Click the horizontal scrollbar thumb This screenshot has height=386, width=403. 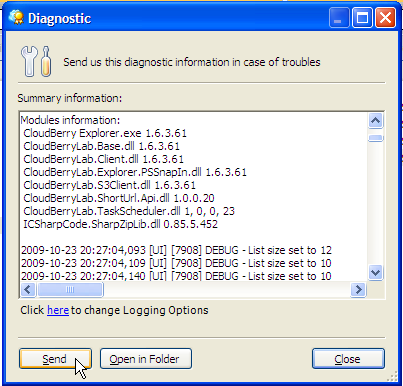(x=70, y=289)
